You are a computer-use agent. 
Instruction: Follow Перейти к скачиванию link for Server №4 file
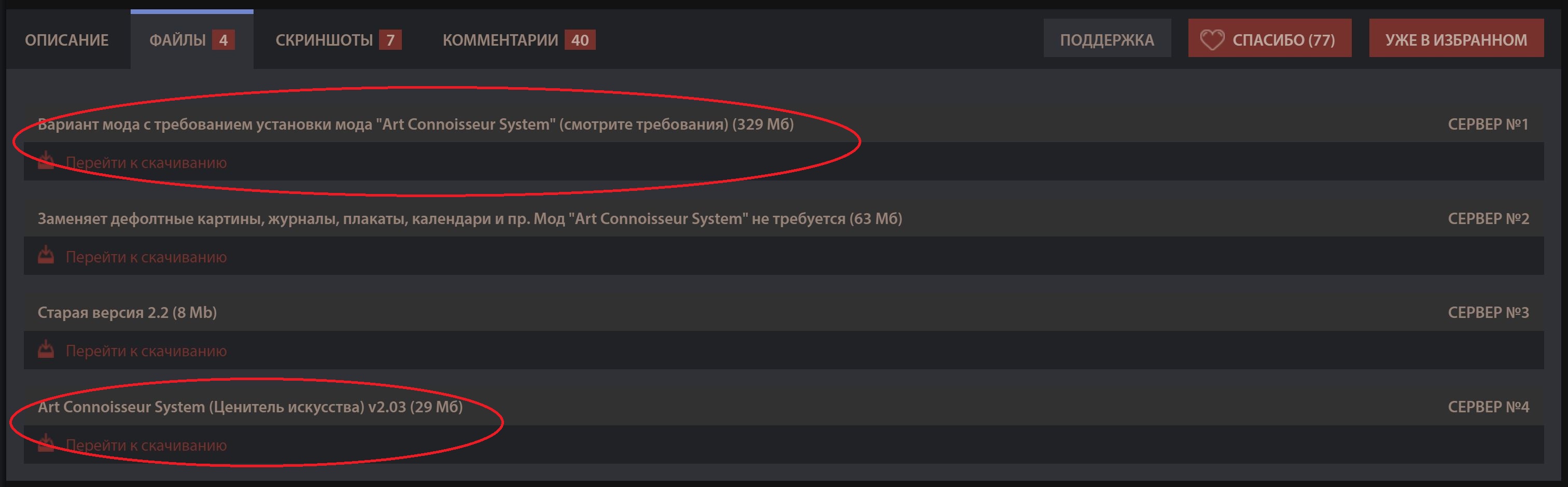[x=146, y=446]
